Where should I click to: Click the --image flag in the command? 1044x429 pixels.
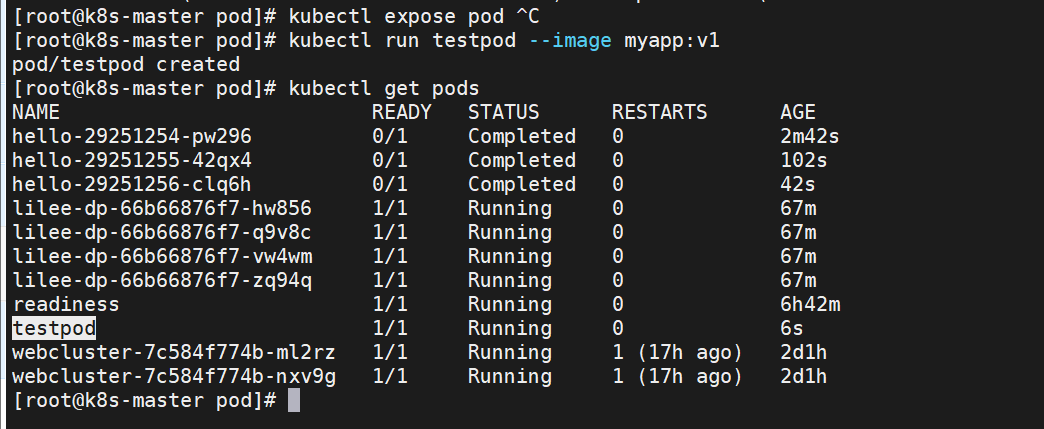click(570, 41)
